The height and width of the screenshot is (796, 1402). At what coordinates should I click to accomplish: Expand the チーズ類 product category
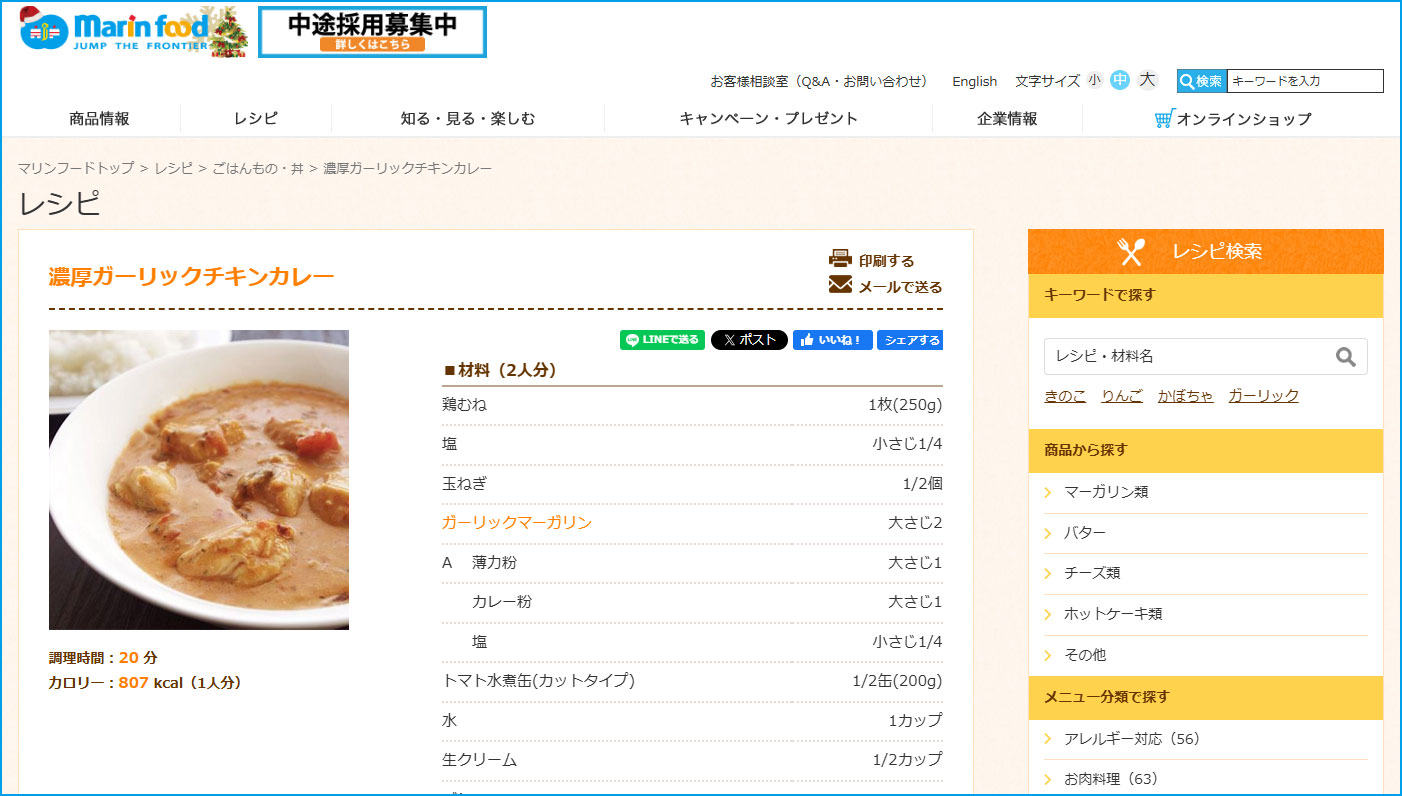pos(1092,573)
